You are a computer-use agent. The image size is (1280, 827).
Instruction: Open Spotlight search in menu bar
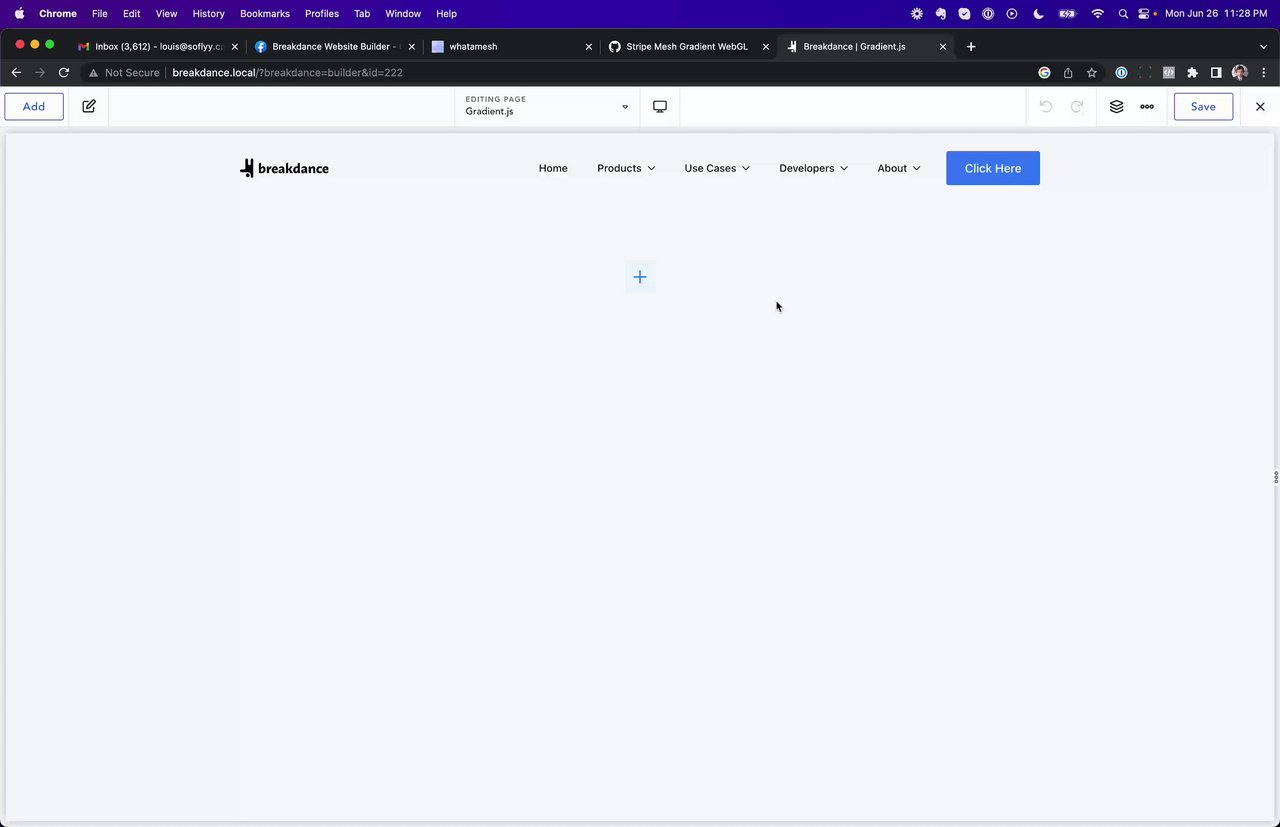[1123, 14]
